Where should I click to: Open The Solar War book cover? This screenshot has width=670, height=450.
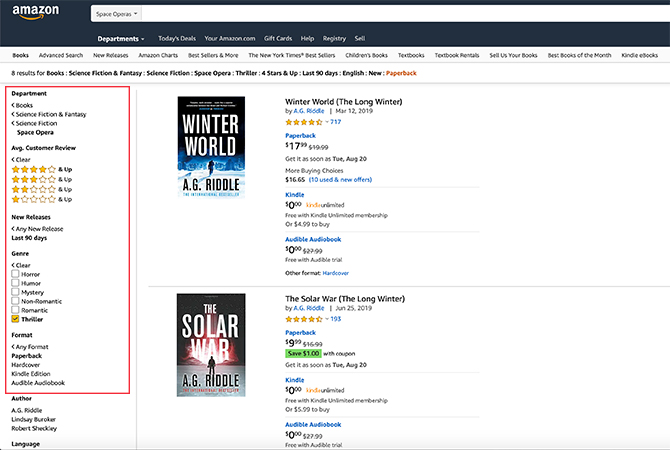coord(211,345)
